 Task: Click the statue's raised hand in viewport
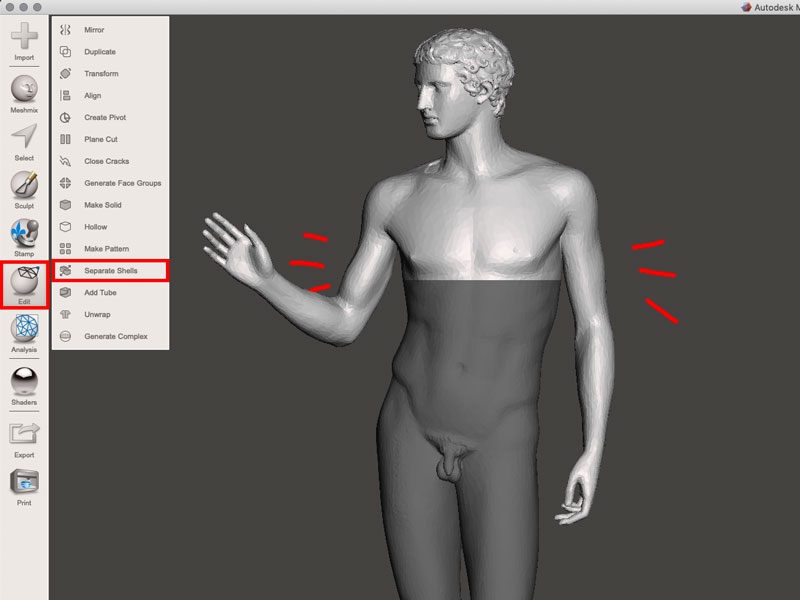pyautogui.click(x=230, y=243)
